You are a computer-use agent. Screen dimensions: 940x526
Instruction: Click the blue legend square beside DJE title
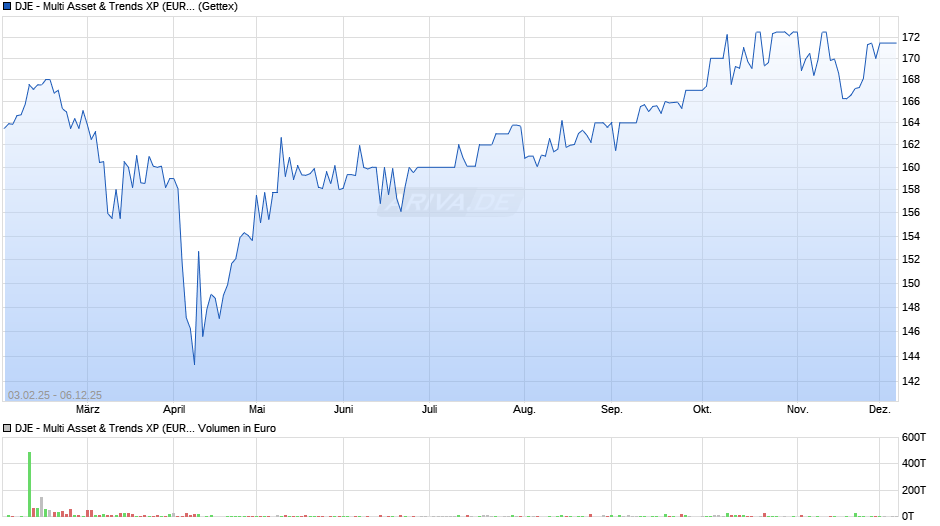(7, 7)
